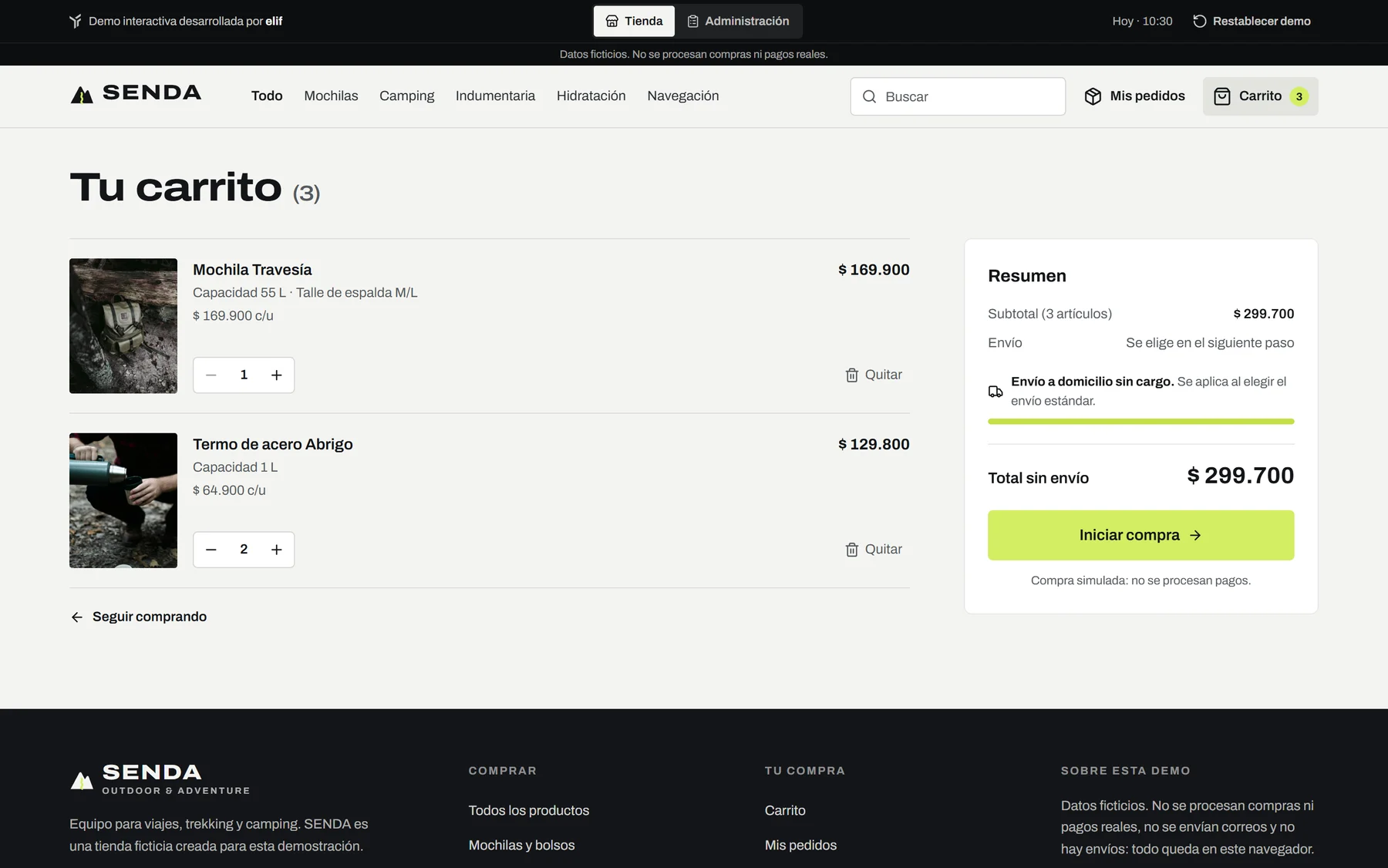The height and width of the screenshot is (868, 1388).
Task: Click the Mochila Travesía product title
Action: point(252,270)
